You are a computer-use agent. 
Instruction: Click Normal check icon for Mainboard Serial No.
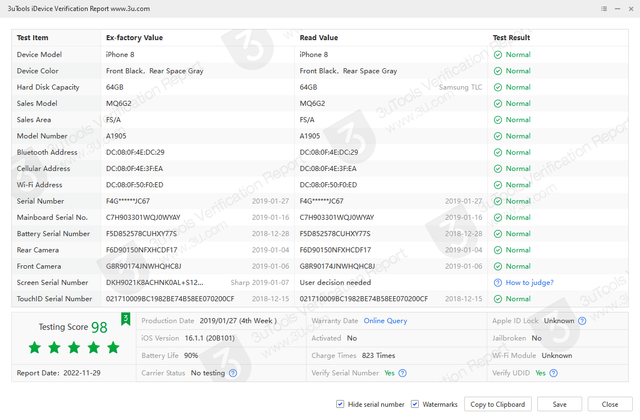pos(498,218)
